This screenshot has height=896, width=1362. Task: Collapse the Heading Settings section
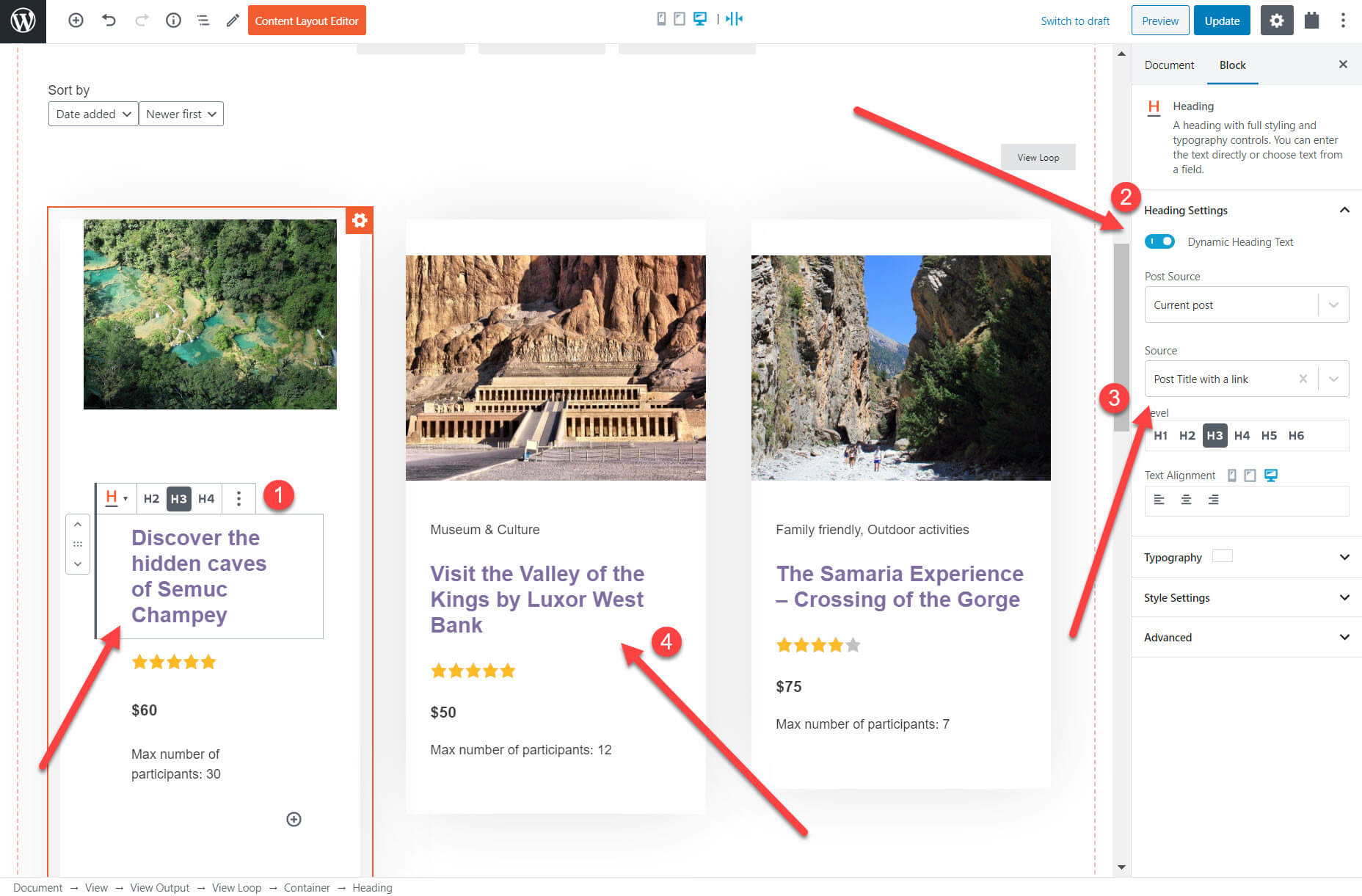coord(1247,210)
